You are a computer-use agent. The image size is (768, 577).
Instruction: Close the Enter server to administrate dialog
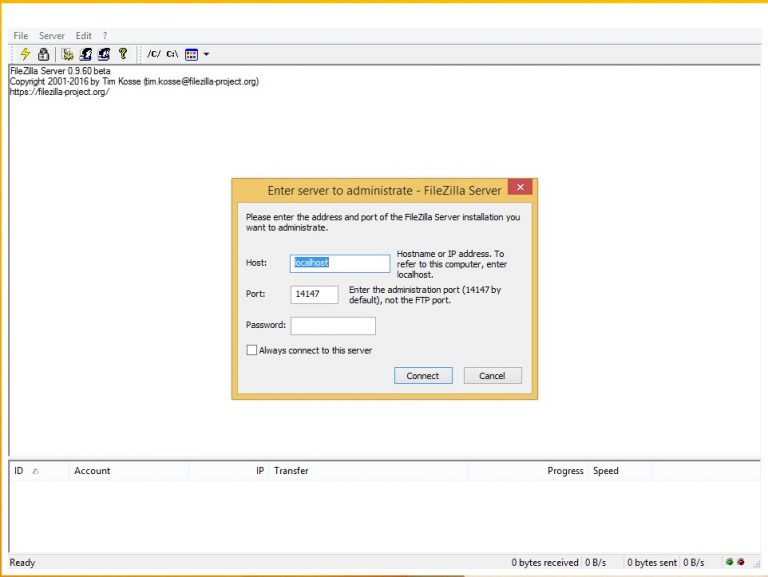(520, 187)
